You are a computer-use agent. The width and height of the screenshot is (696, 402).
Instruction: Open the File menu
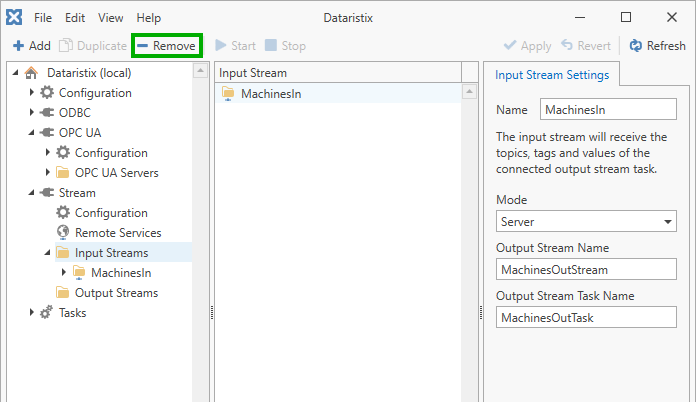click(x=43, y=18)
